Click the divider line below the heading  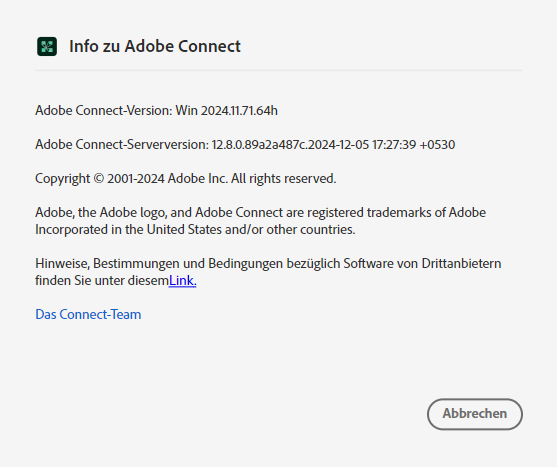click(x=279, y=70)
